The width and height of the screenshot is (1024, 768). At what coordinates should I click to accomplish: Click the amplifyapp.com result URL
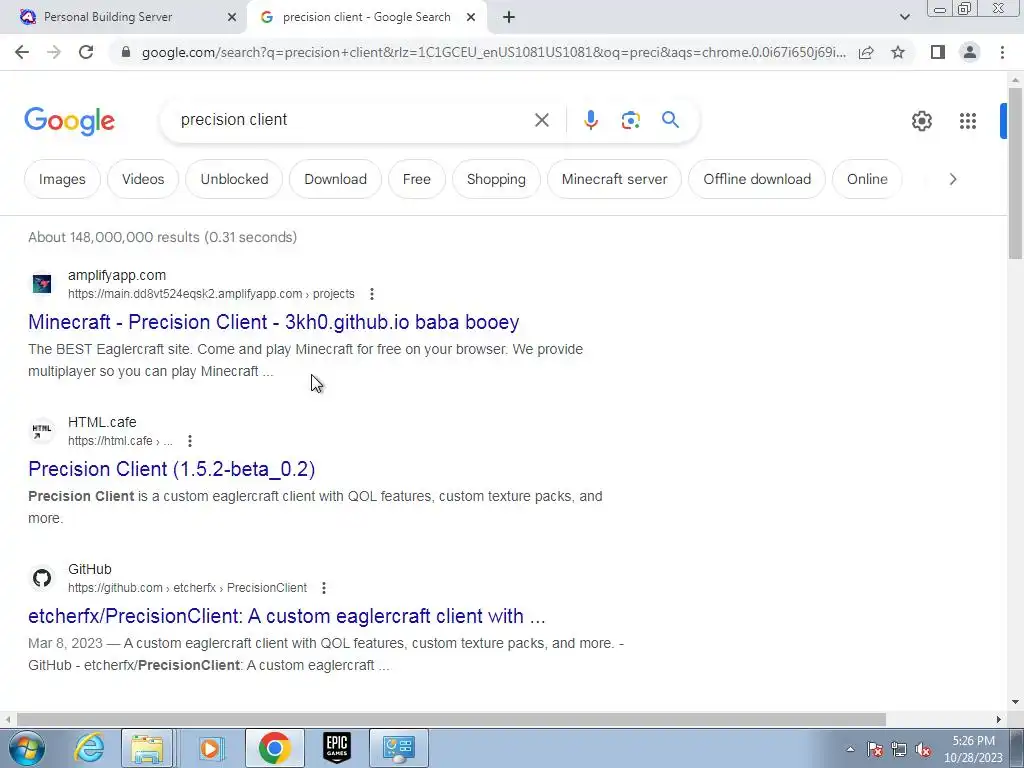[211, 294]
